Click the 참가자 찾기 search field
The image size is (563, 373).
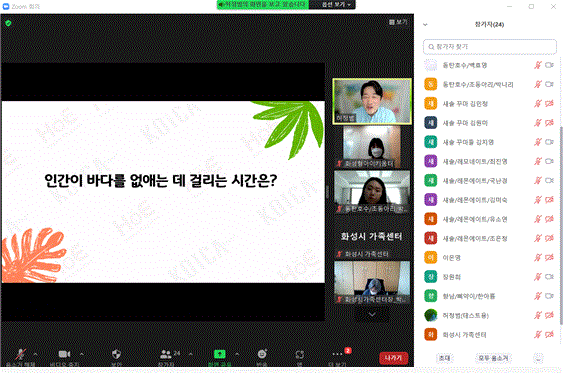coord(490,47)
